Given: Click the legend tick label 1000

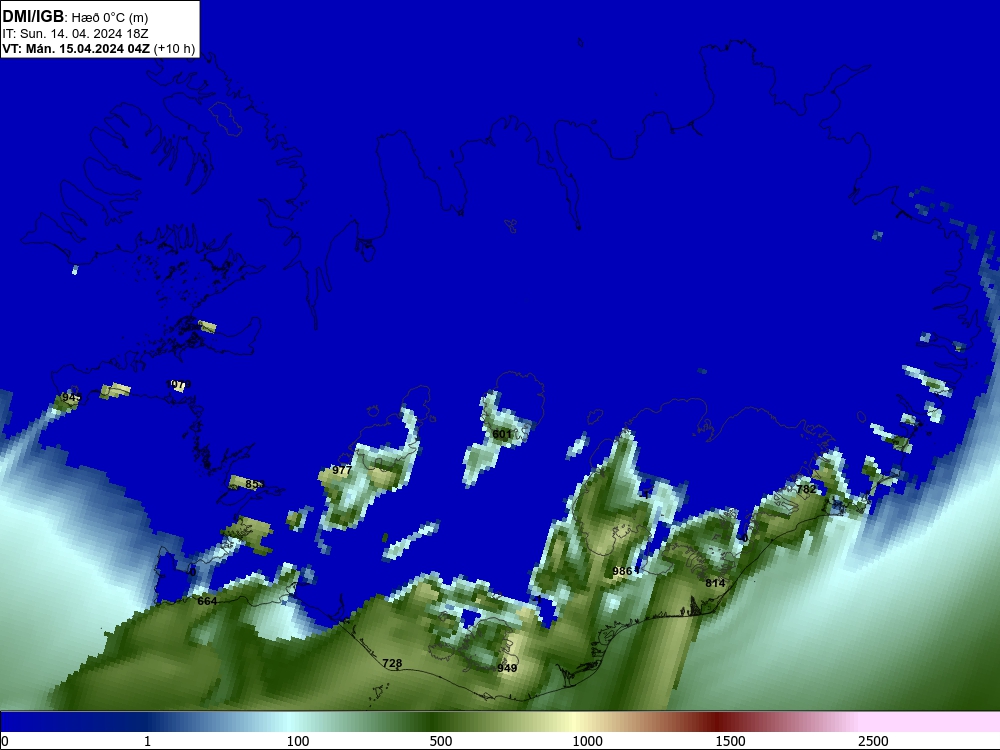Looking at the screenshot, I should pyautogui.click(x=587, y=741).
